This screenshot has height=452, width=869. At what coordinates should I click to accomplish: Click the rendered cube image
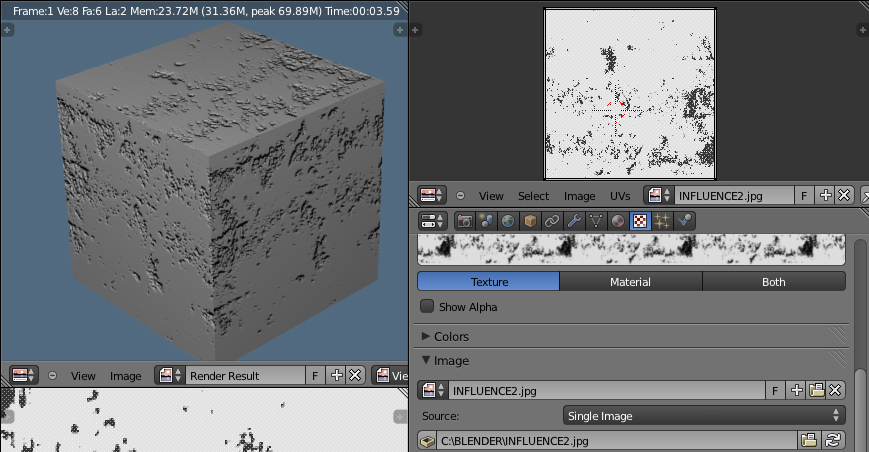coord(222,191)
